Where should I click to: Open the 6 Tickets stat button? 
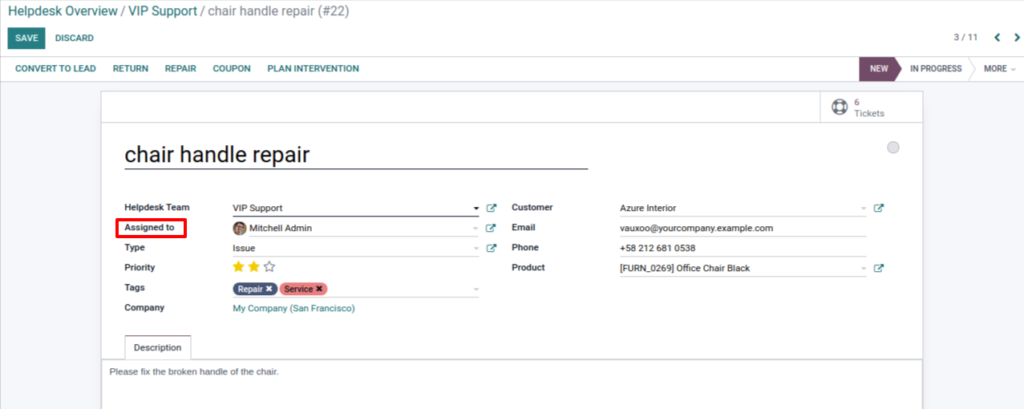click(x=859, y=107)
